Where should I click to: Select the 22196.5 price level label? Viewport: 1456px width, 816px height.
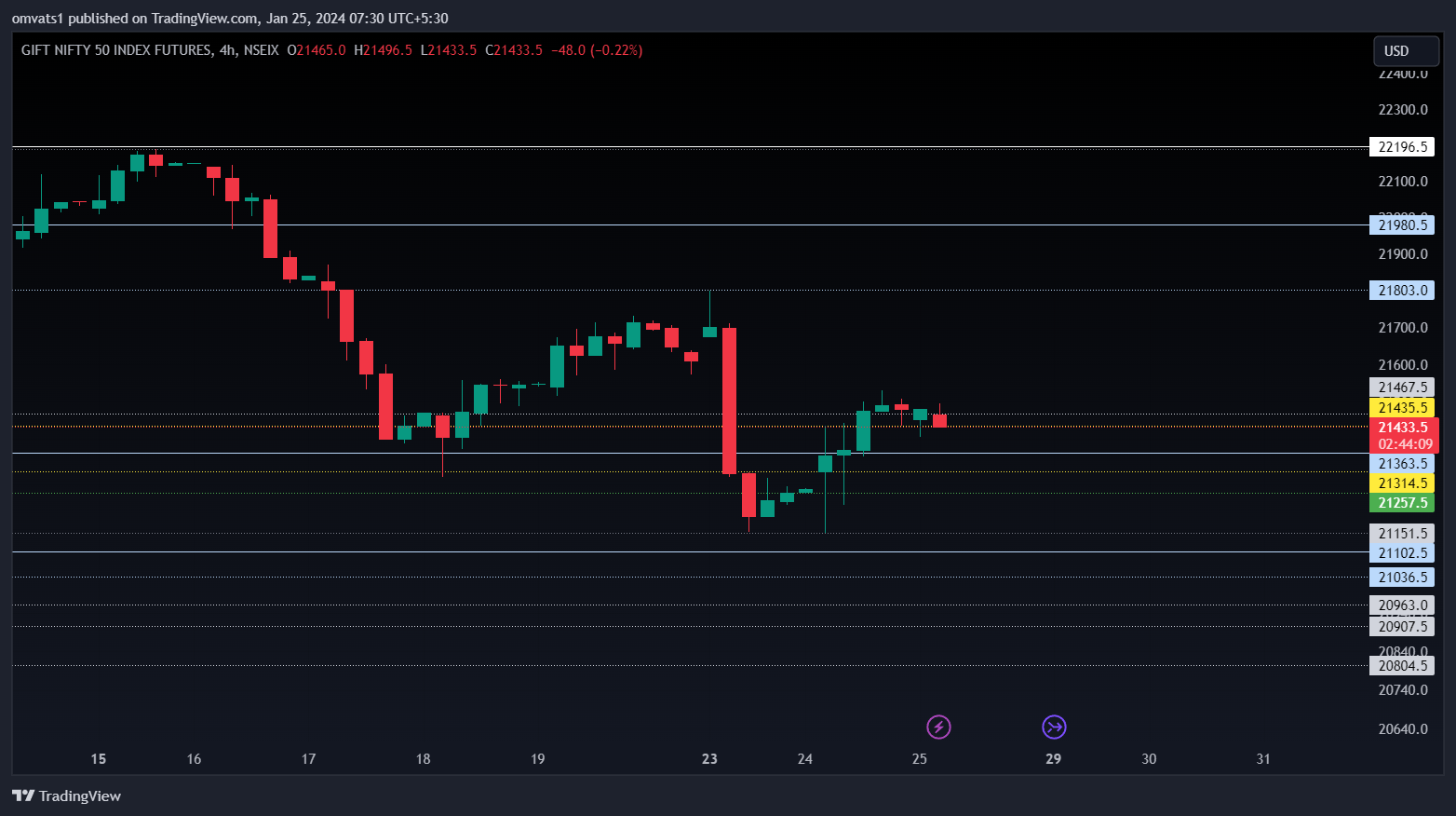coord(1402,147)
